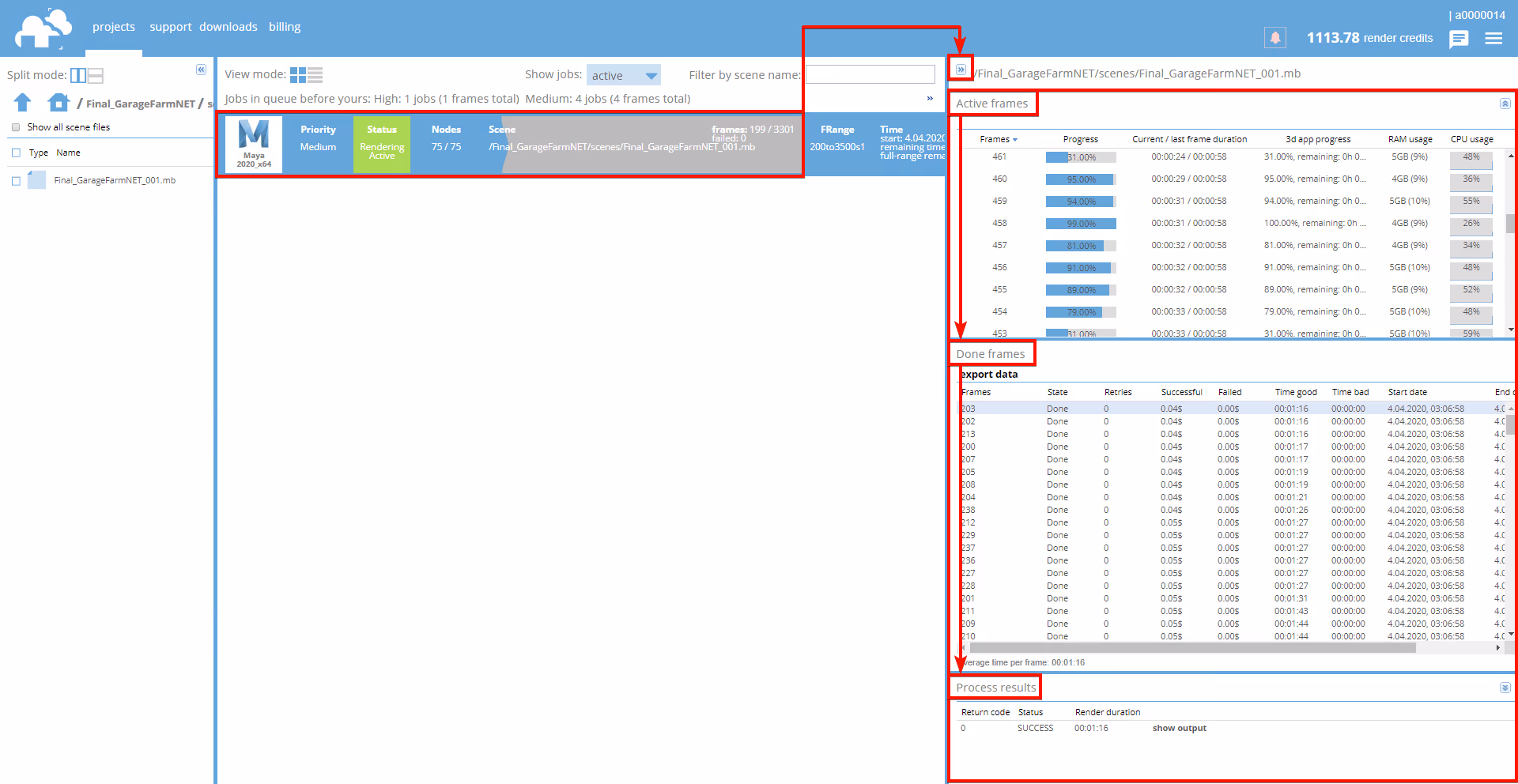
Task: Click the cloud logo in the header
Action: 43,28
